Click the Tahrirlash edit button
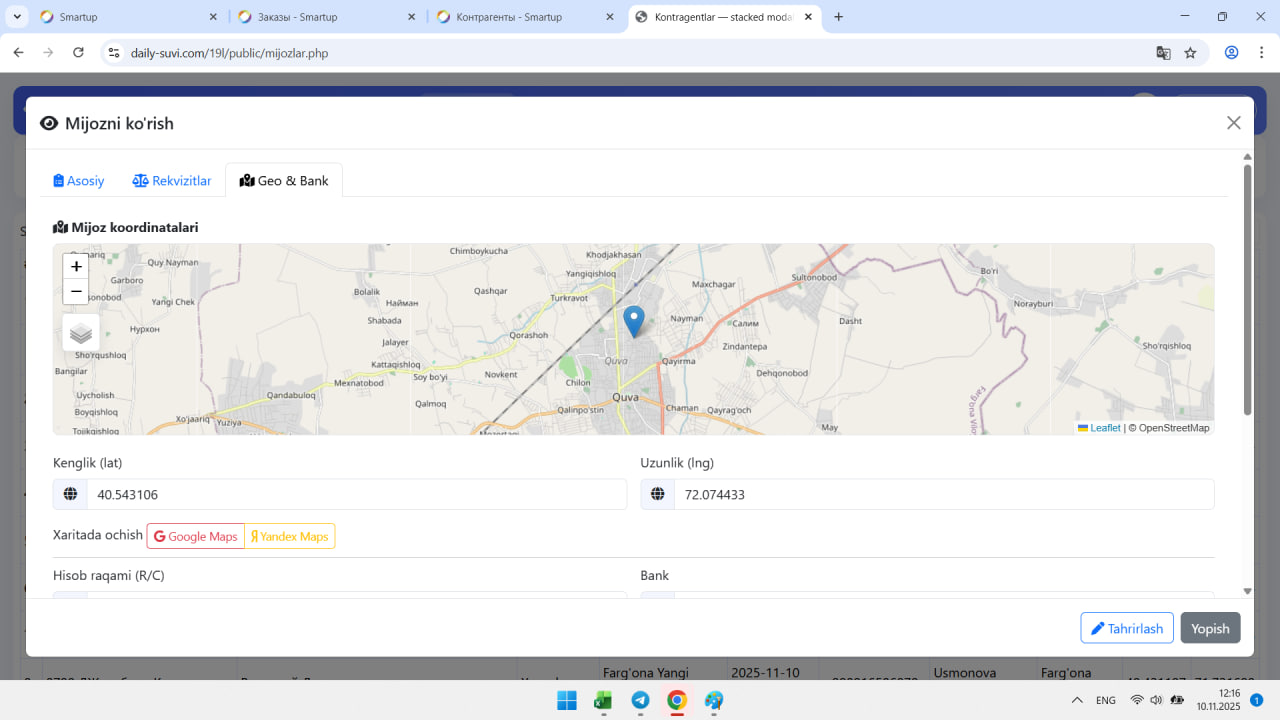This screenshot has width=1280, height=720. pos(1126,628)
